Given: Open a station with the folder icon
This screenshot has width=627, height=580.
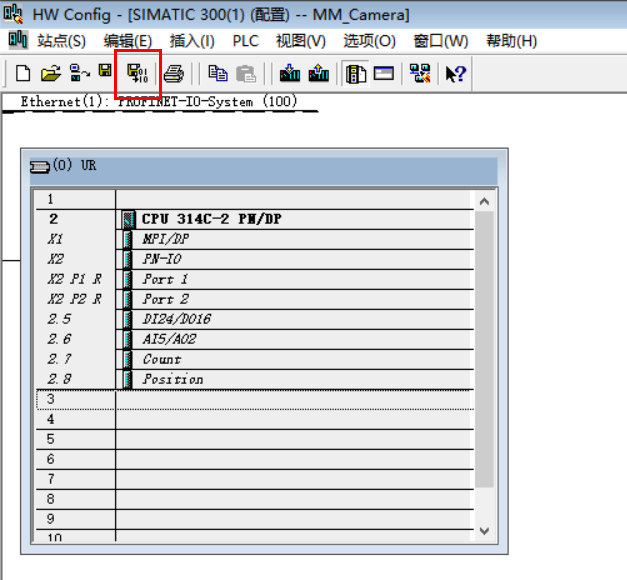Looking at the screenshot, I should coord(51,74).
